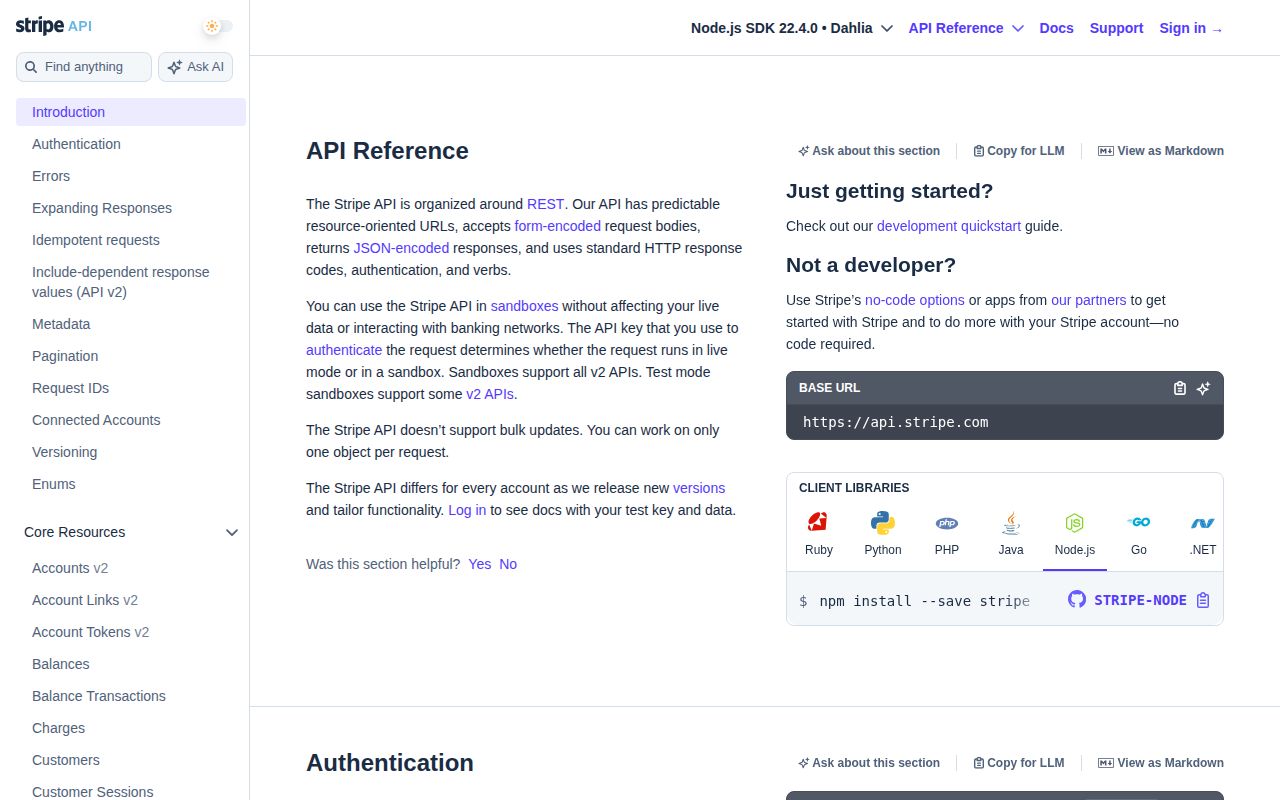This screenshot has width=1280, height=800.
Task: Select Metadata in the sidebar
Action: click(61, 324)
